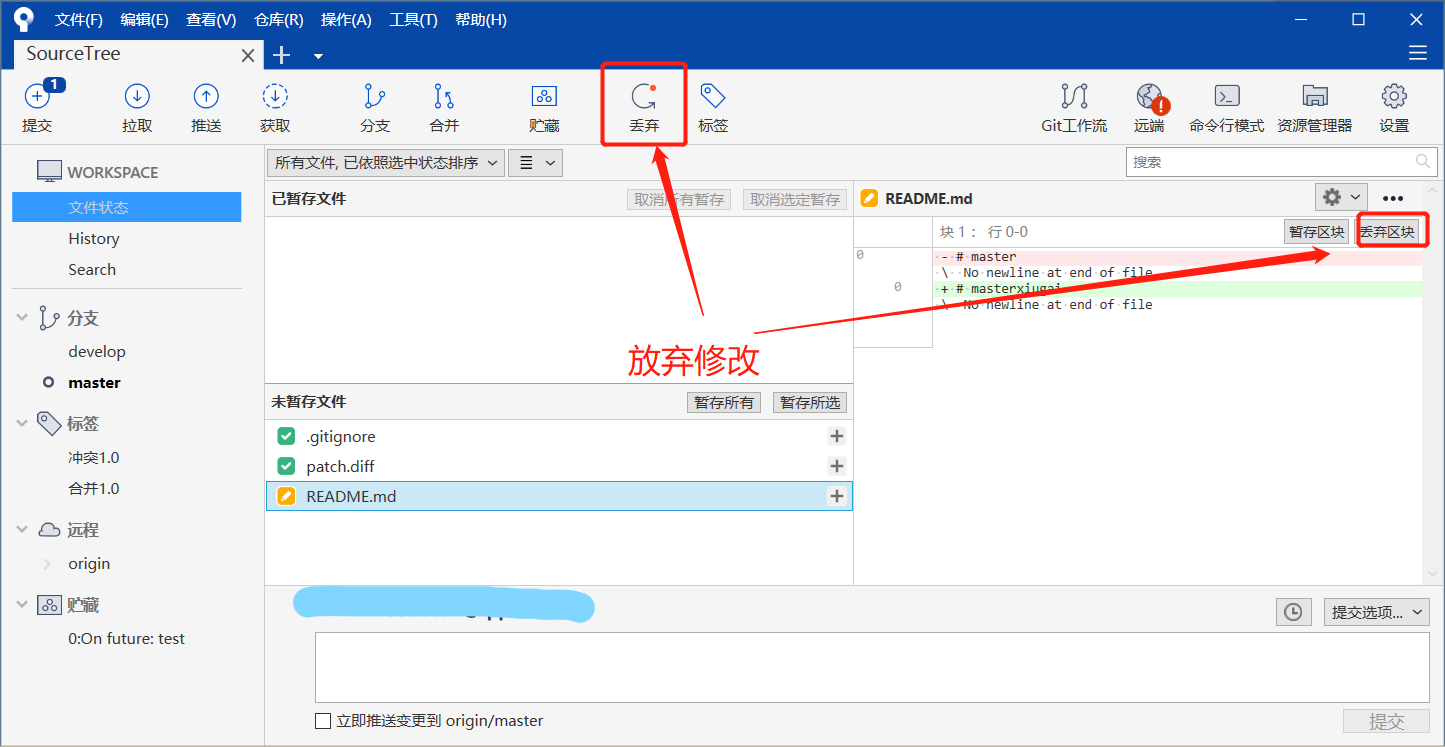Select 文件状态 in the sidebar

pos(127,207)
